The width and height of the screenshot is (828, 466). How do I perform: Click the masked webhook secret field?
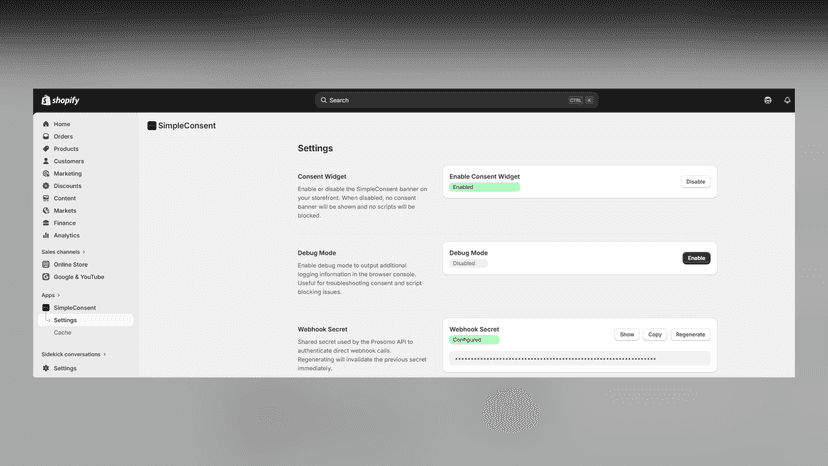pos(579,359)
